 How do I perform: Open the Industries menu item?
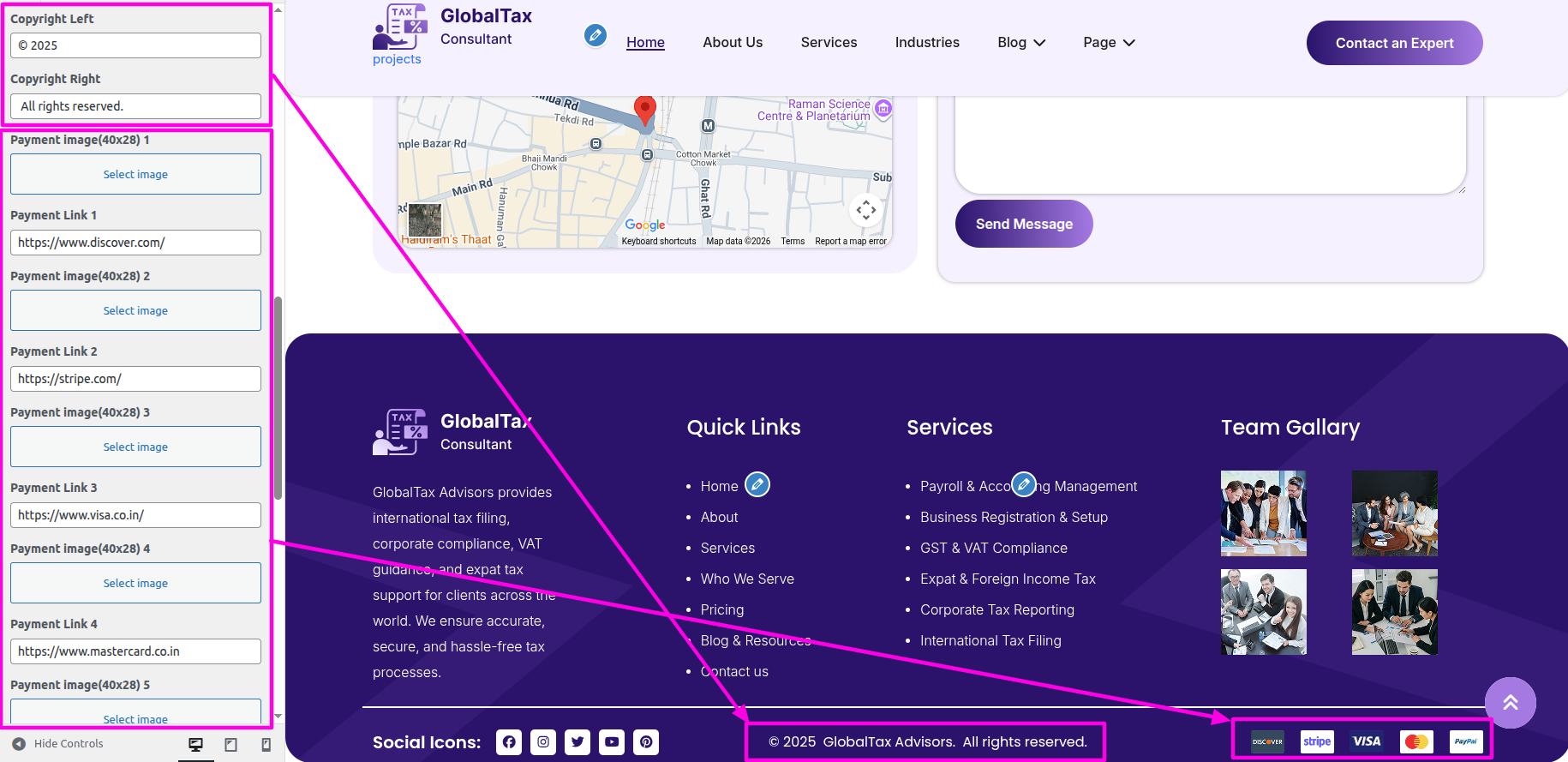coord(927,43)
